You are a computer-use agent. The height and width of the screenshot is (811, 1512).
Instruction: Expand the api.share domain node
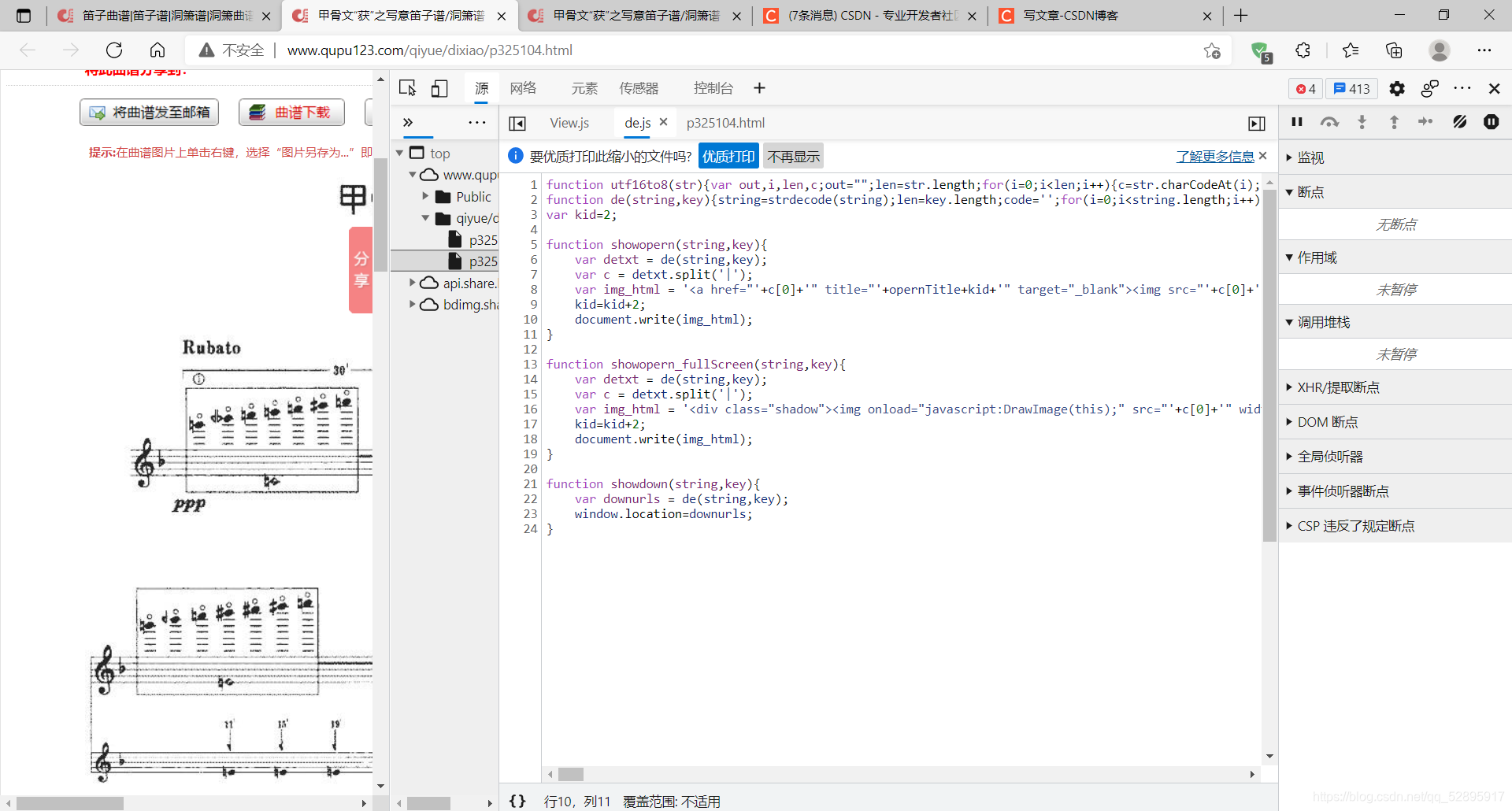pyautogui.click(x=413, y=283)
